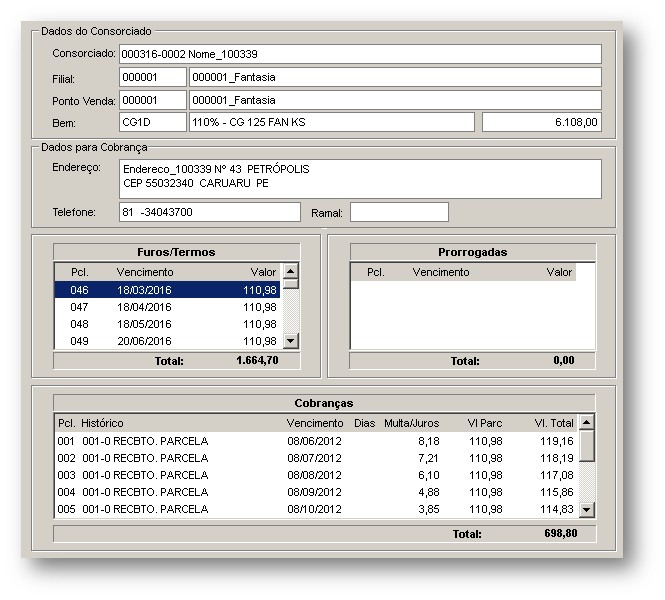Click the Telefone field

[x=210, y=212]
